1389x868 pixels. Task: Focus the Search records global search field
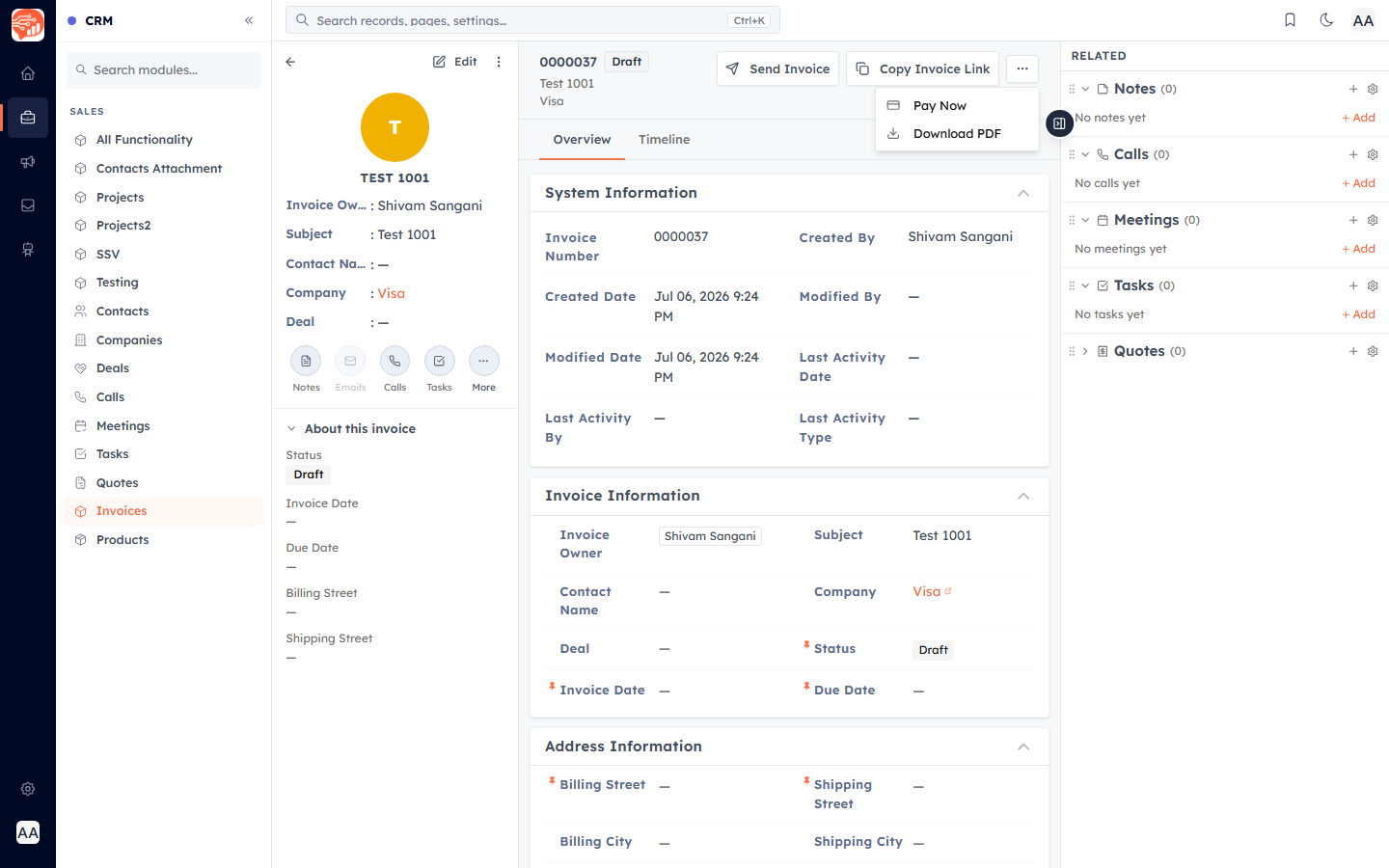532,20
